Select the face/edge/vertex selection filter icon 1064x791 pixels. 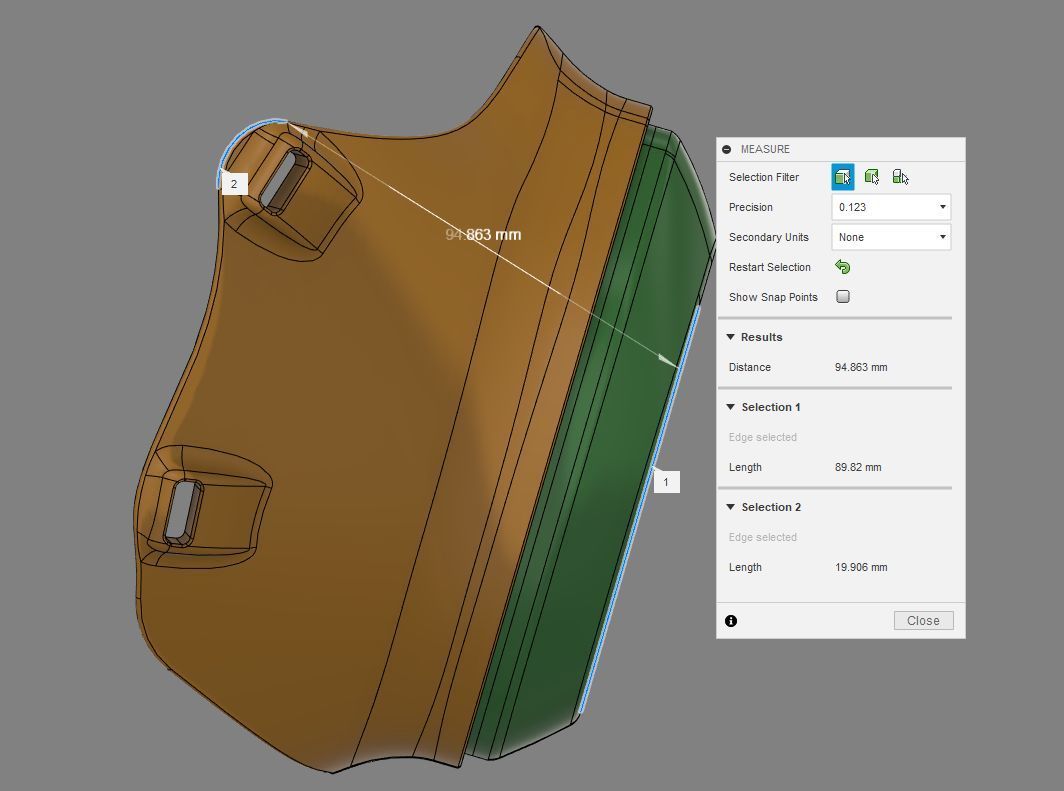(843, 177)
